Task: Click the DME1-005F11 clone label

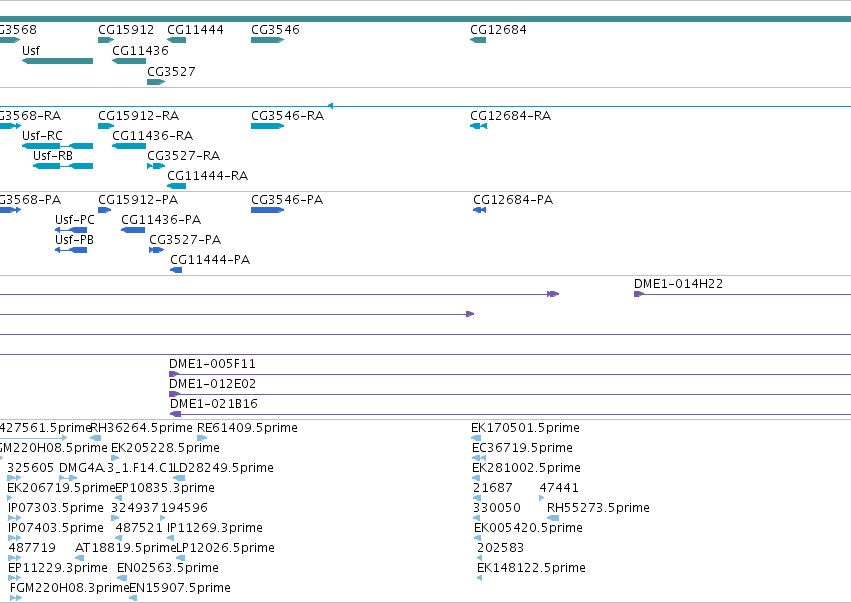Action: [x=212, y=364]
